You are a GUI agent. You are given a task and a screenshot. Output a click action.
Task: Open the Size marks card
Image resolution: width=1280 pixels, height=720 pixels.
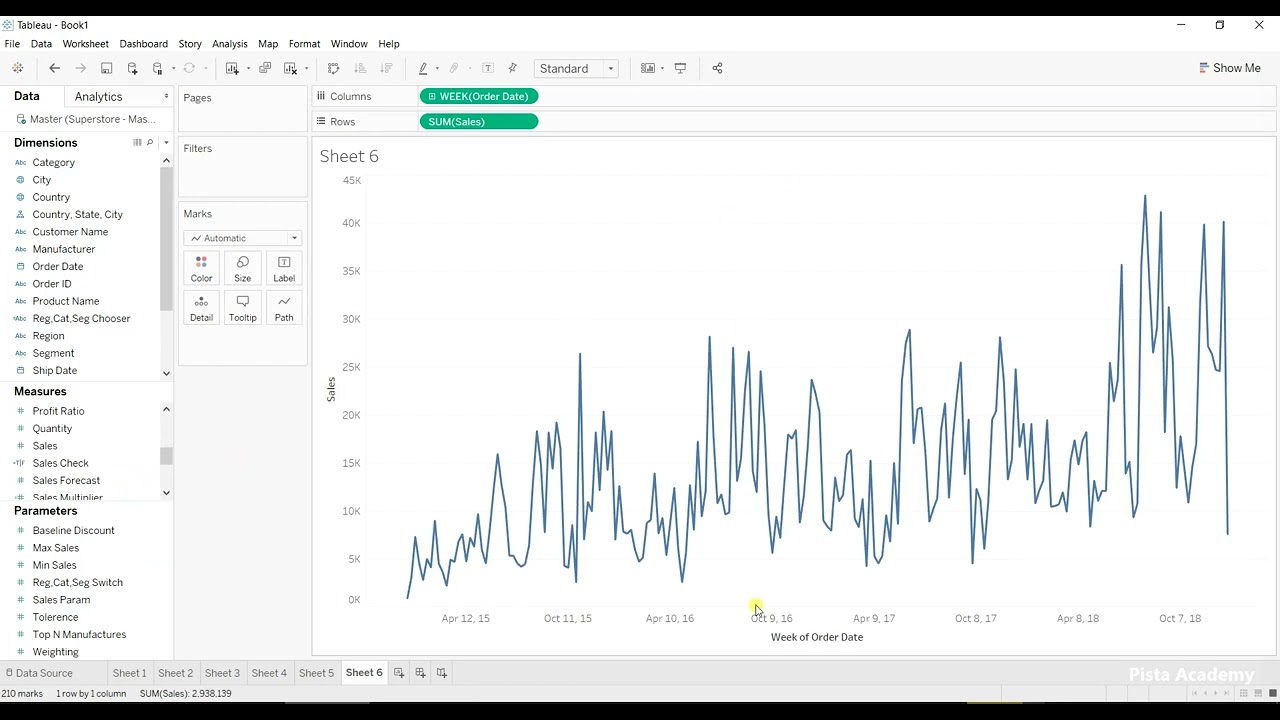pos(243,269)
